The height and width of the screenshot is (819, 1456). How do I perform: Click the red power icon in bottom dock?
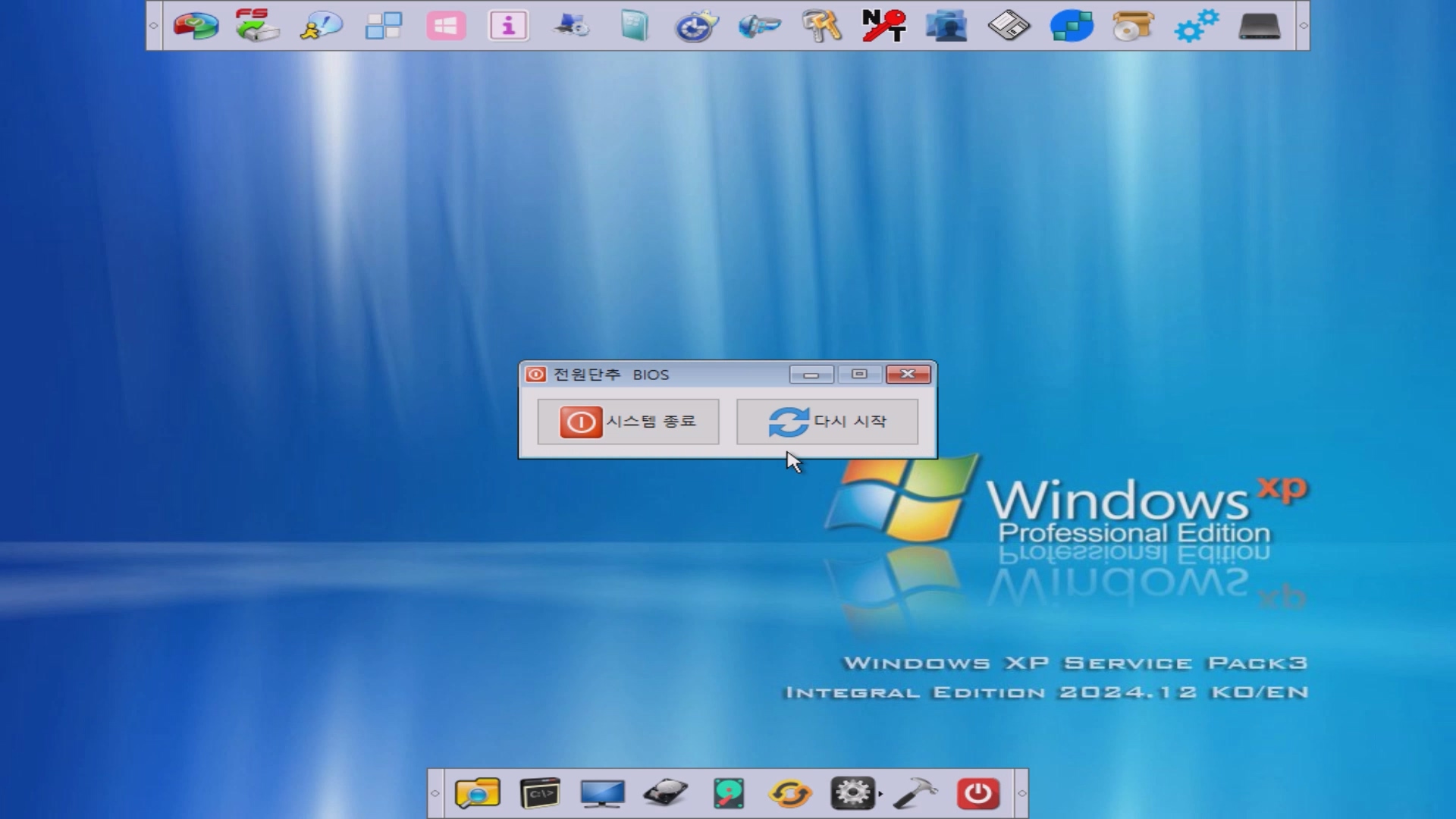(977, 794)
